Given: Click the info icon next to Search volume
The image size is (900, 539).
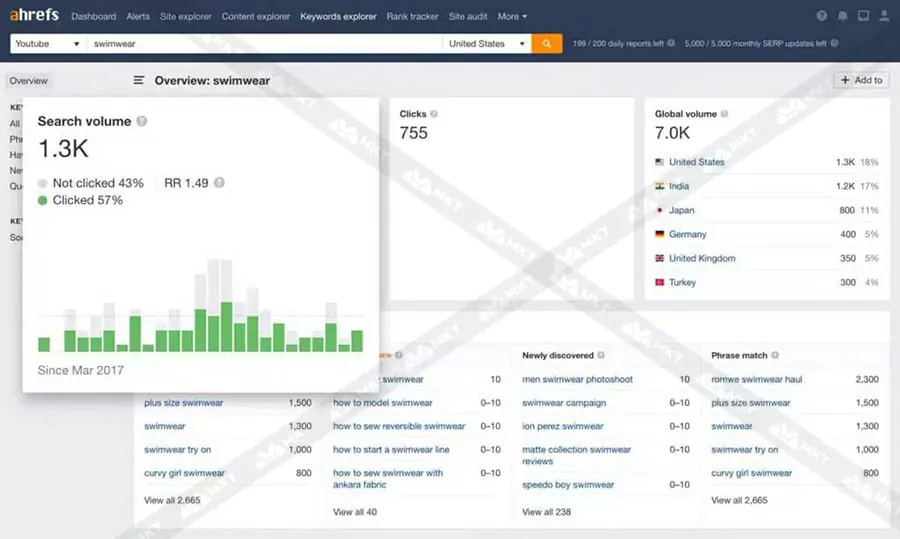Looking at the screenshot, I should tap(142, 121).
